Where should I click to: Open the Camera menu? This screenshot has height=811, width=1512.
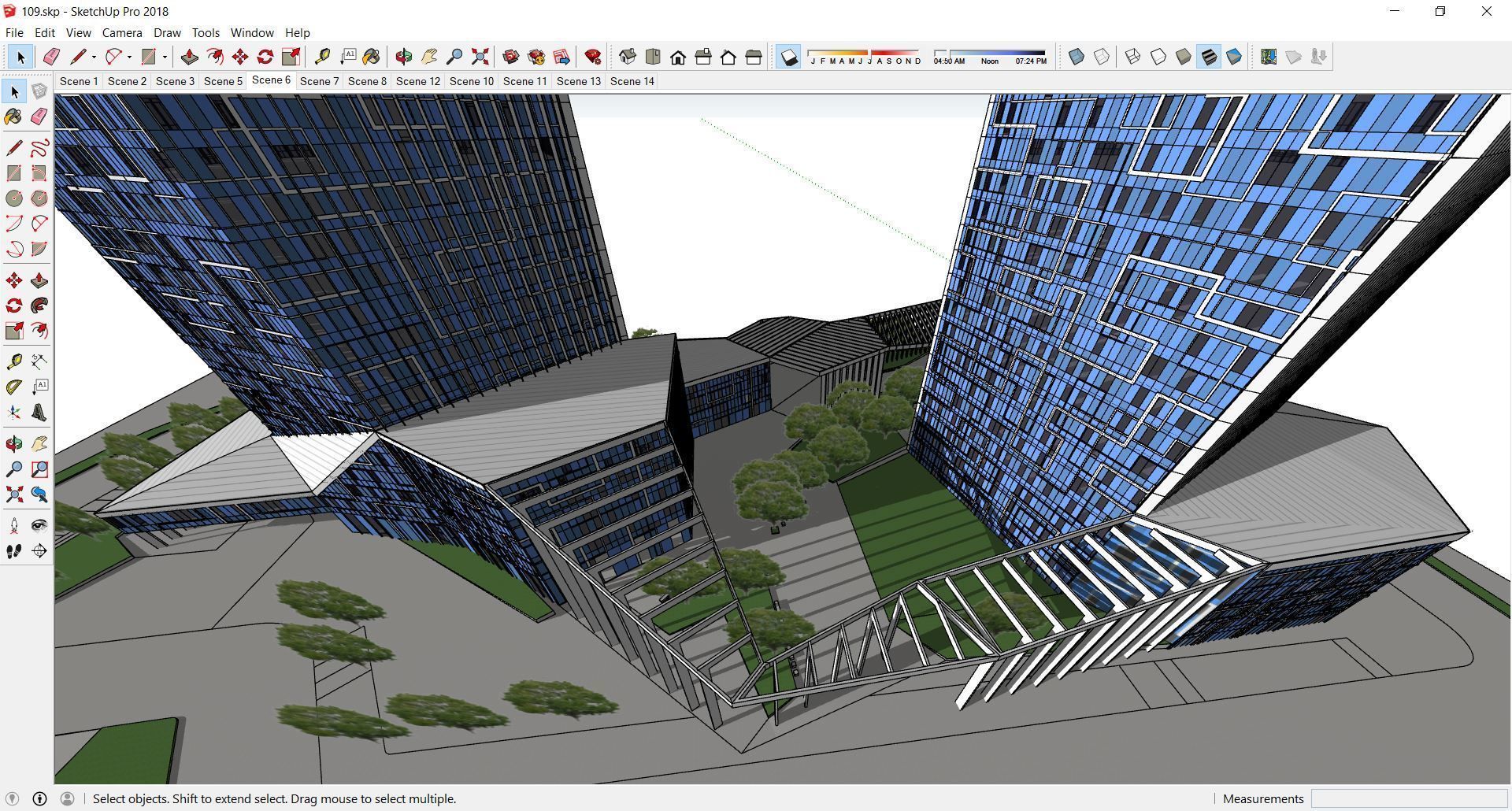[x=122, y=33]
